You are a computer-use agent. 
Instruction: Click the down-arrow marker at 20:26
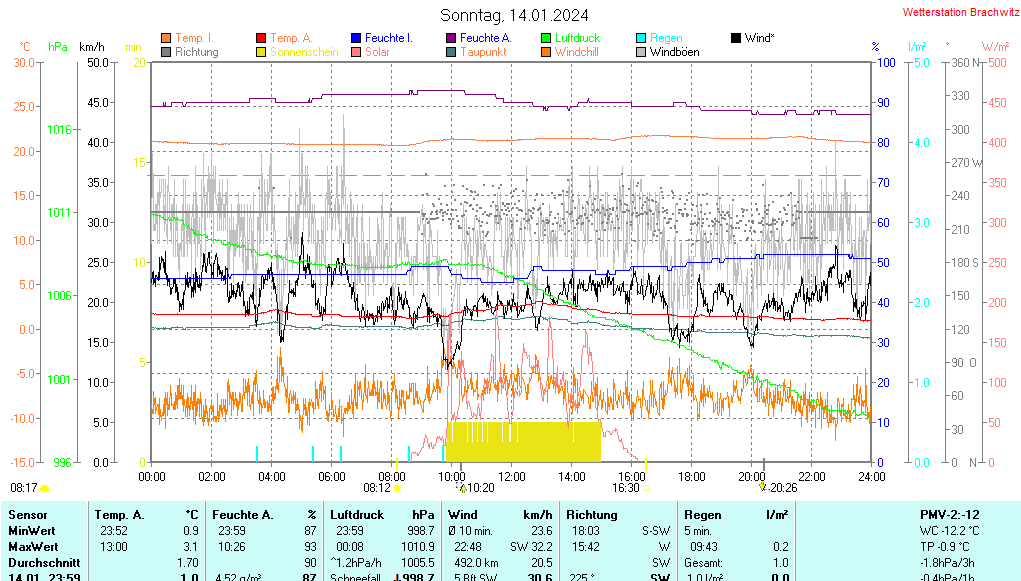click(x=763, y=488)
